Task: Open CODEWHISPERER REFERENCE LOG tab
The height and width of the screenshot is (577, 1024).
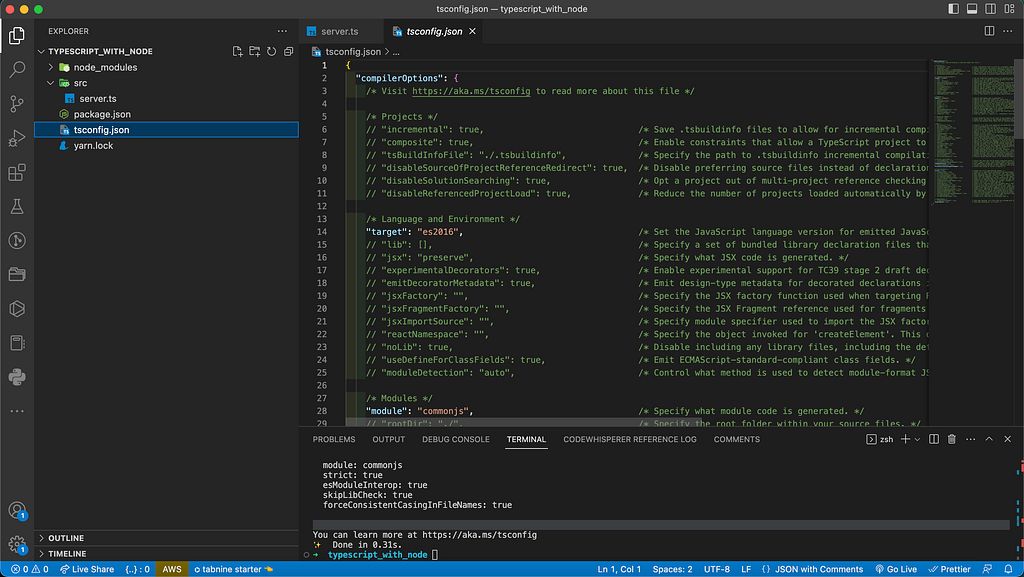Action: tap(630, 439)
